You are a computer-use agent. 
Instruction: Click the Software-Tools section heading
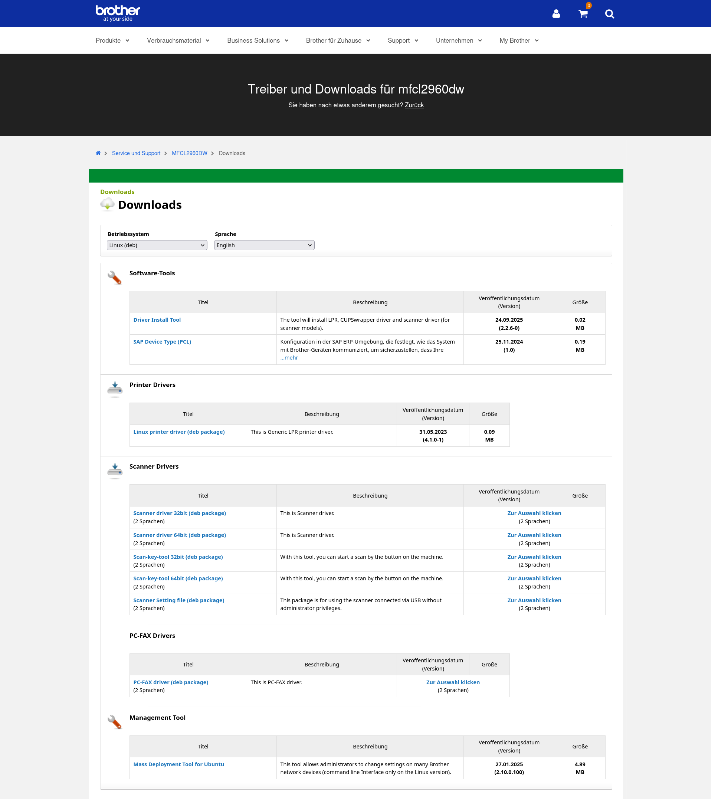(x=152, y=273)
